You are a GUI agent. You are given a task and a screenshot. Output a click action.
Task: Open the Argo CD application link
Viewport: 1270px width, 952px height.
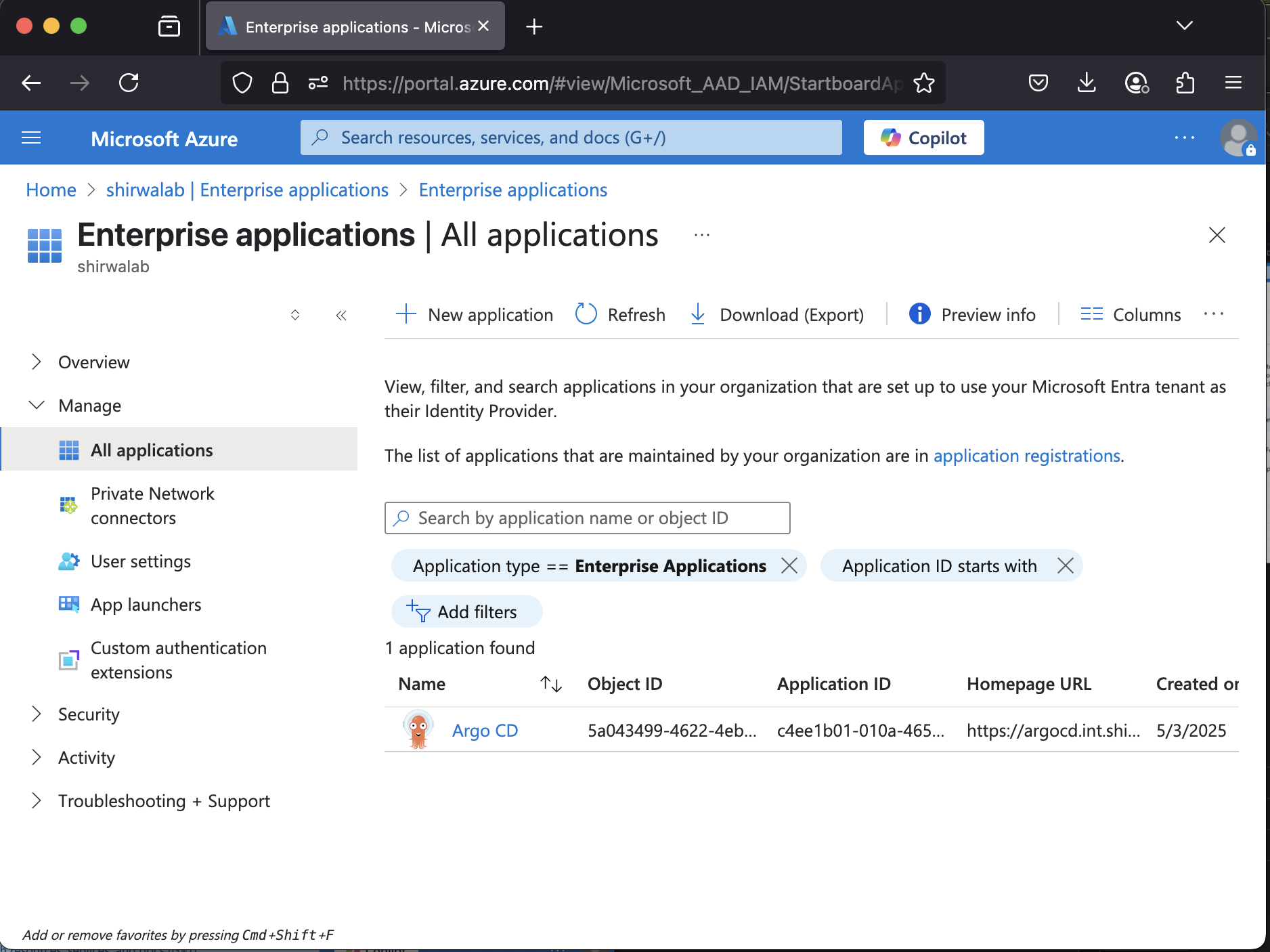pyautogui.click(x=485, y=731)
